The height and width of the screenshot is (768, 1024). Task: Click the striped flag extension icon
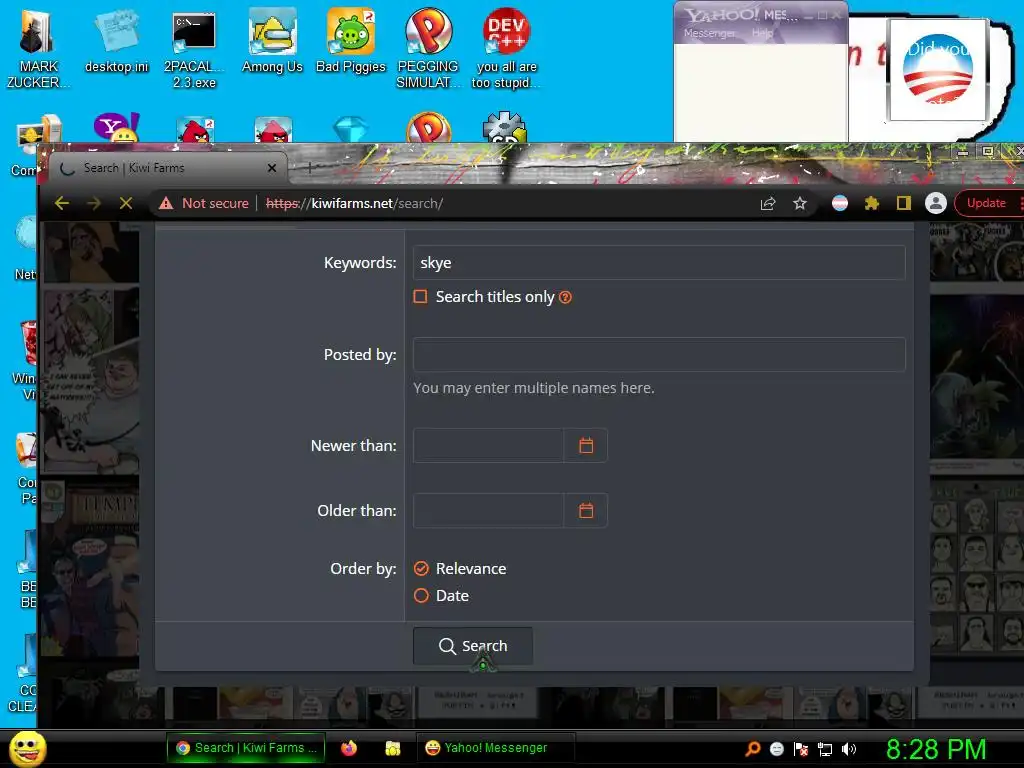tap(840, 203)
